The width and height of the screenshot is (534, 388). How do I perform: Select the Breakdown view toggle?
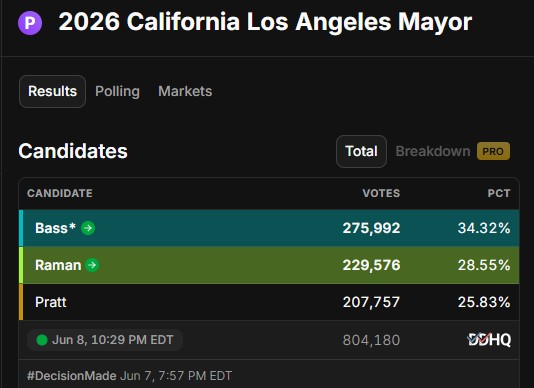pos(433,151)
